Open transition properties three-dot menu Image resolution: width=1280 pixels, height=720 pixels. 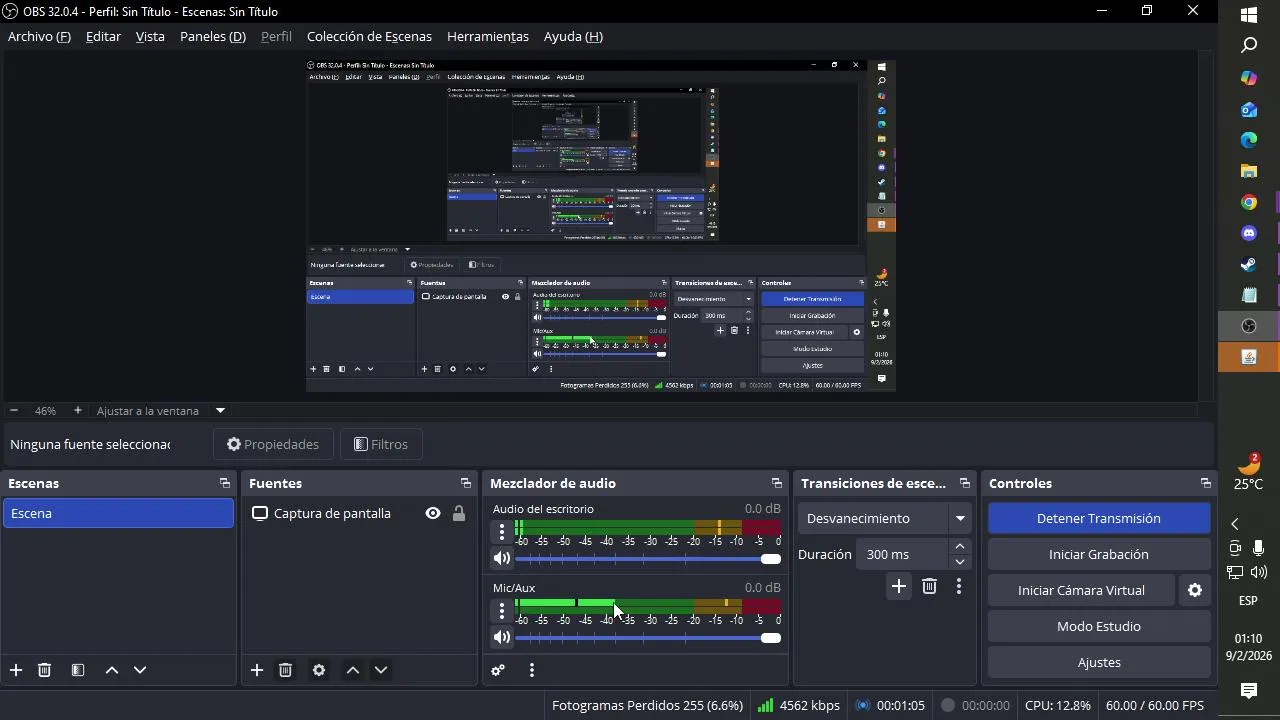pos(959,586)
